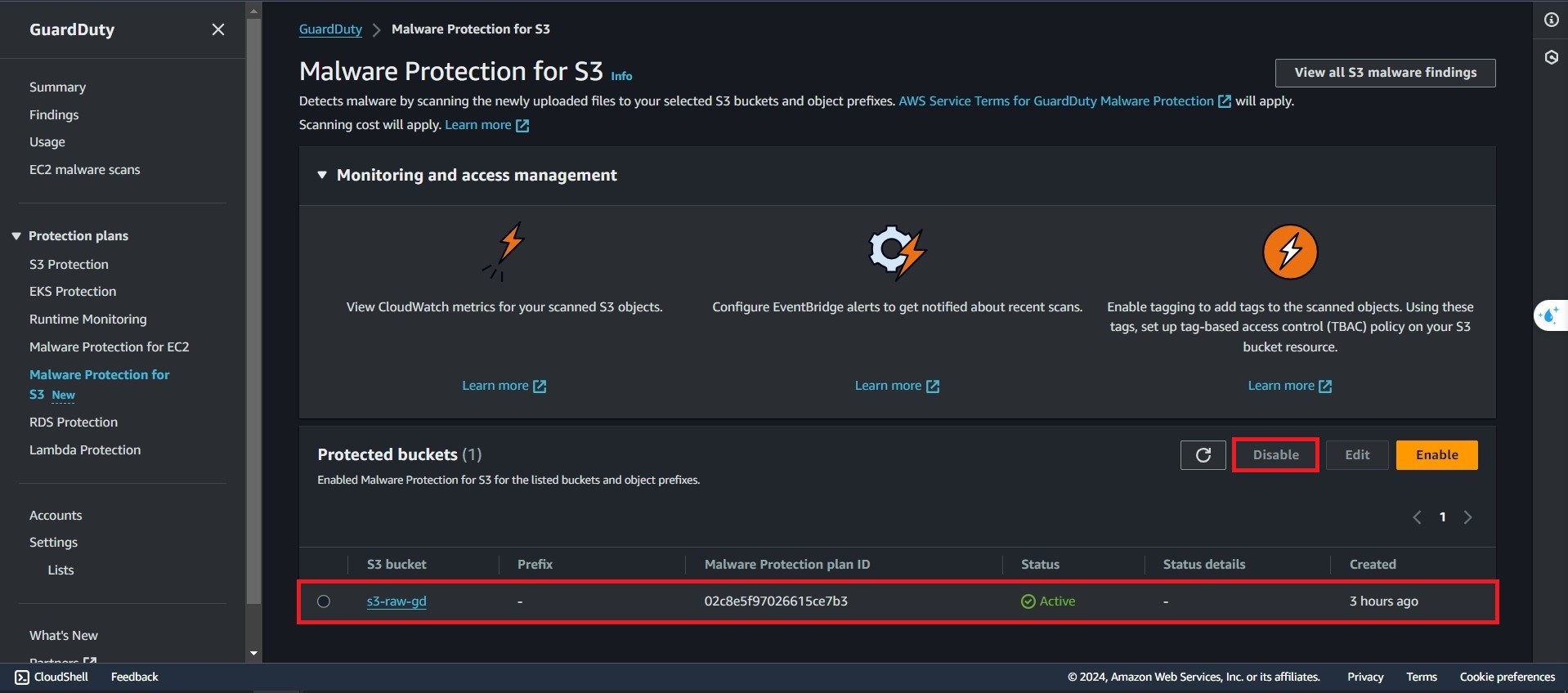Viewport: 1568px width, 693px height.
Task: Click the orange Enable button
Action: 1436,455
